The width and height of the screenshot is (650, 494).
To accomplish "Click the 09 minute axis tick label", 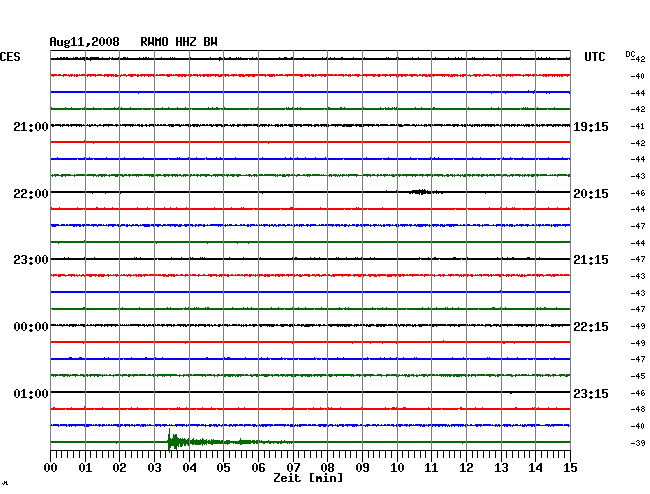I will [x=362, y=467].
